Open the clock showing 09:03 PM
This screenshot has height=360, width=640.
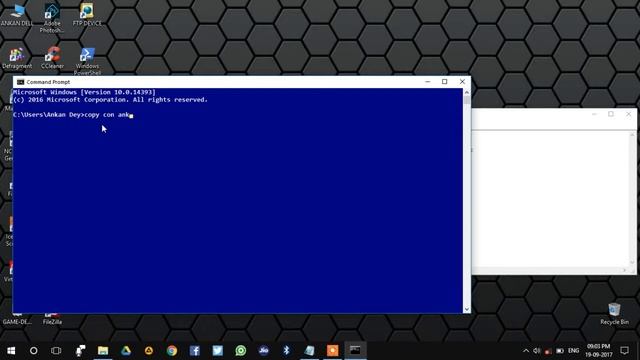point(599,351)
